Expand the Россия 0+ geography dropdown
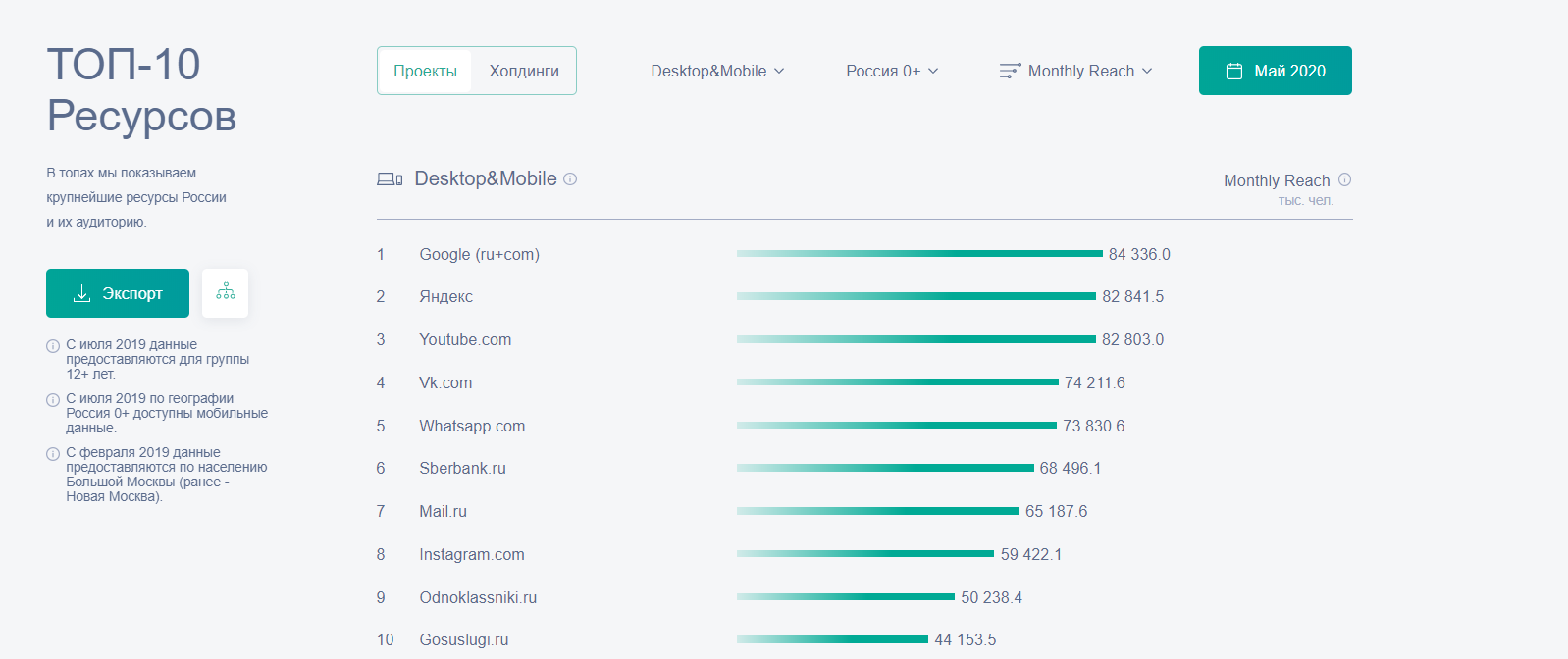The image size is (1568, 659). click(892, 71)
